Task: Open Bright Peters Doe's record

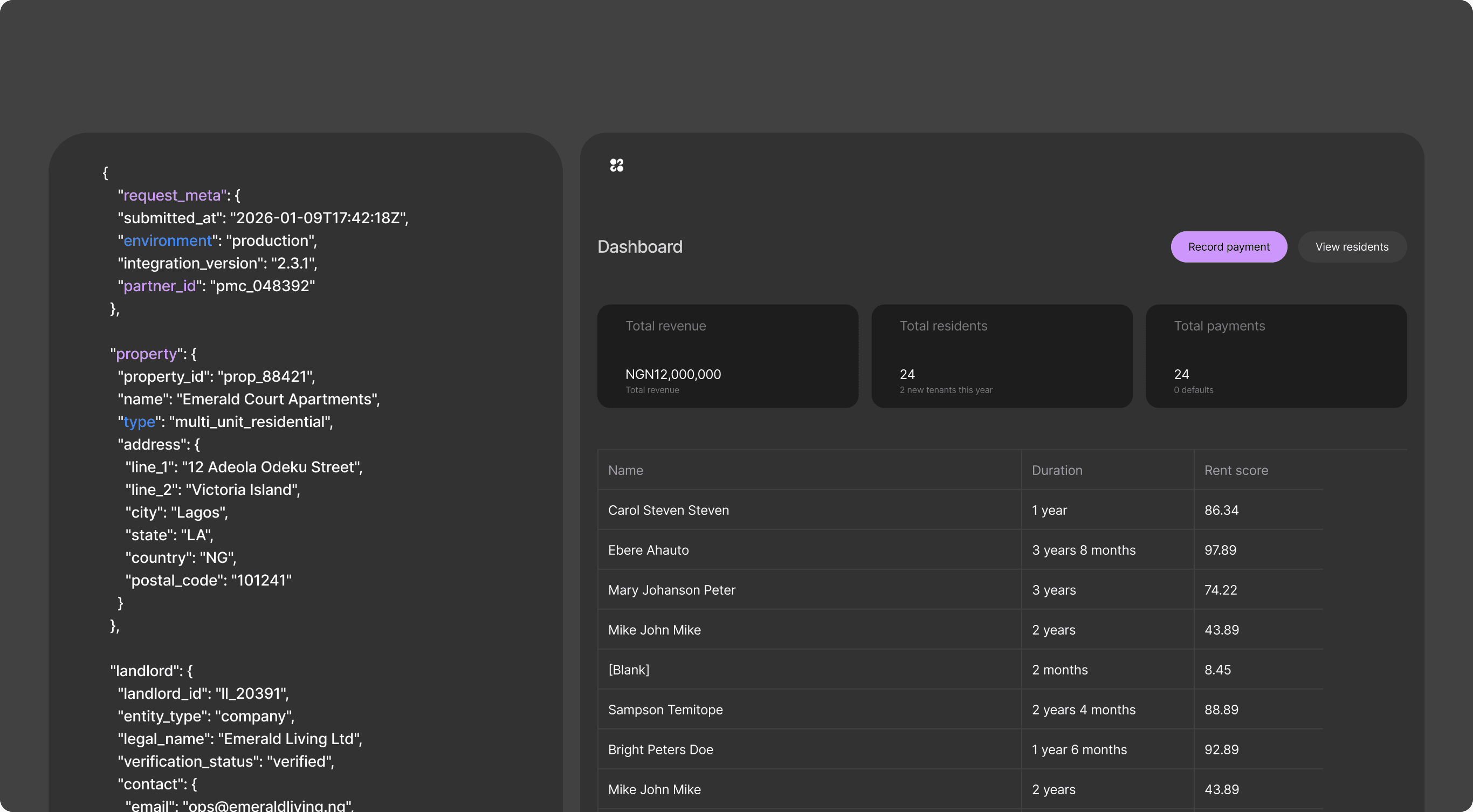Action: [660, 749]
